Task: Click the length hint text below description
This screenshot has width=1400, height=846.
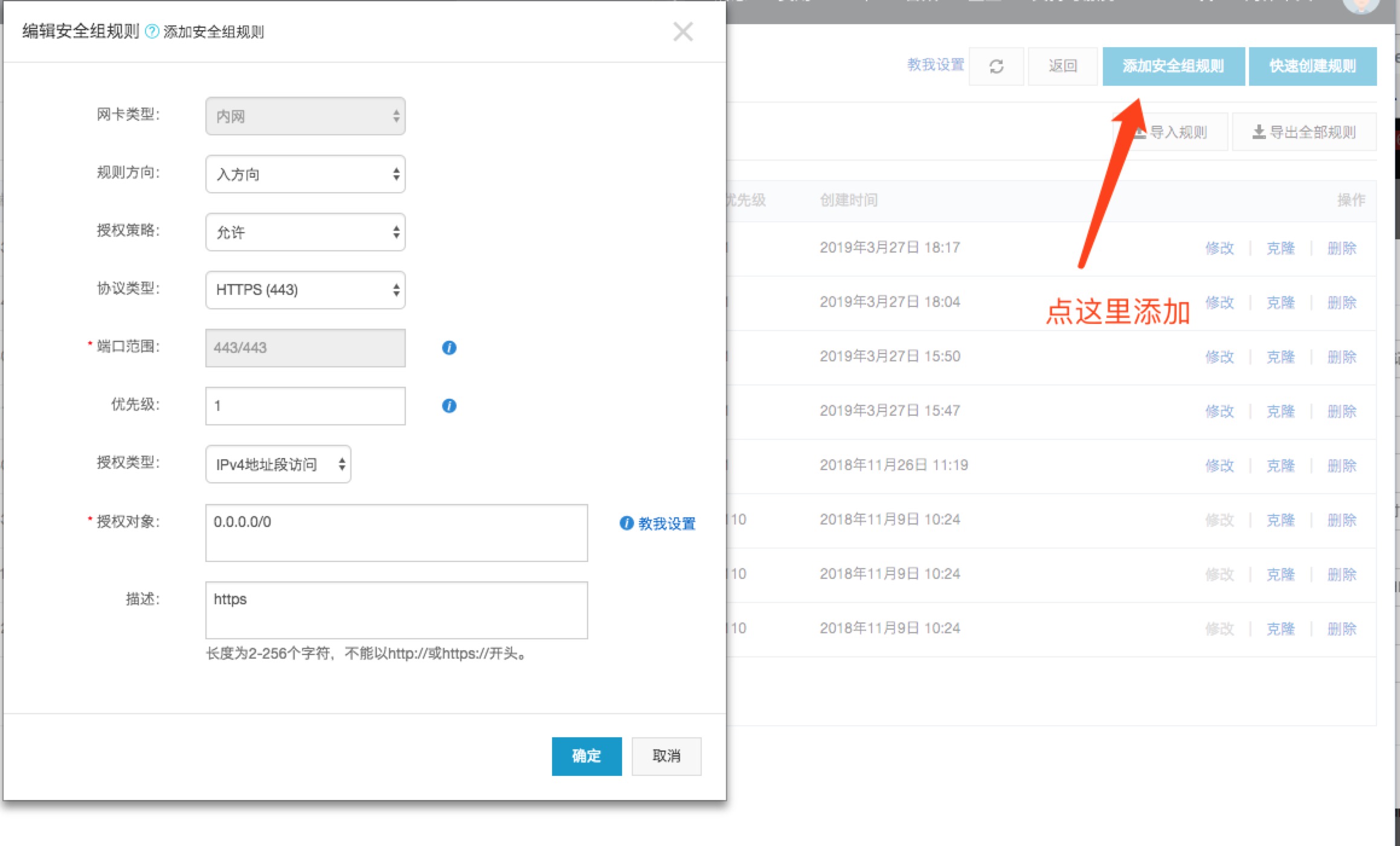Action: (x=366, y=653)
